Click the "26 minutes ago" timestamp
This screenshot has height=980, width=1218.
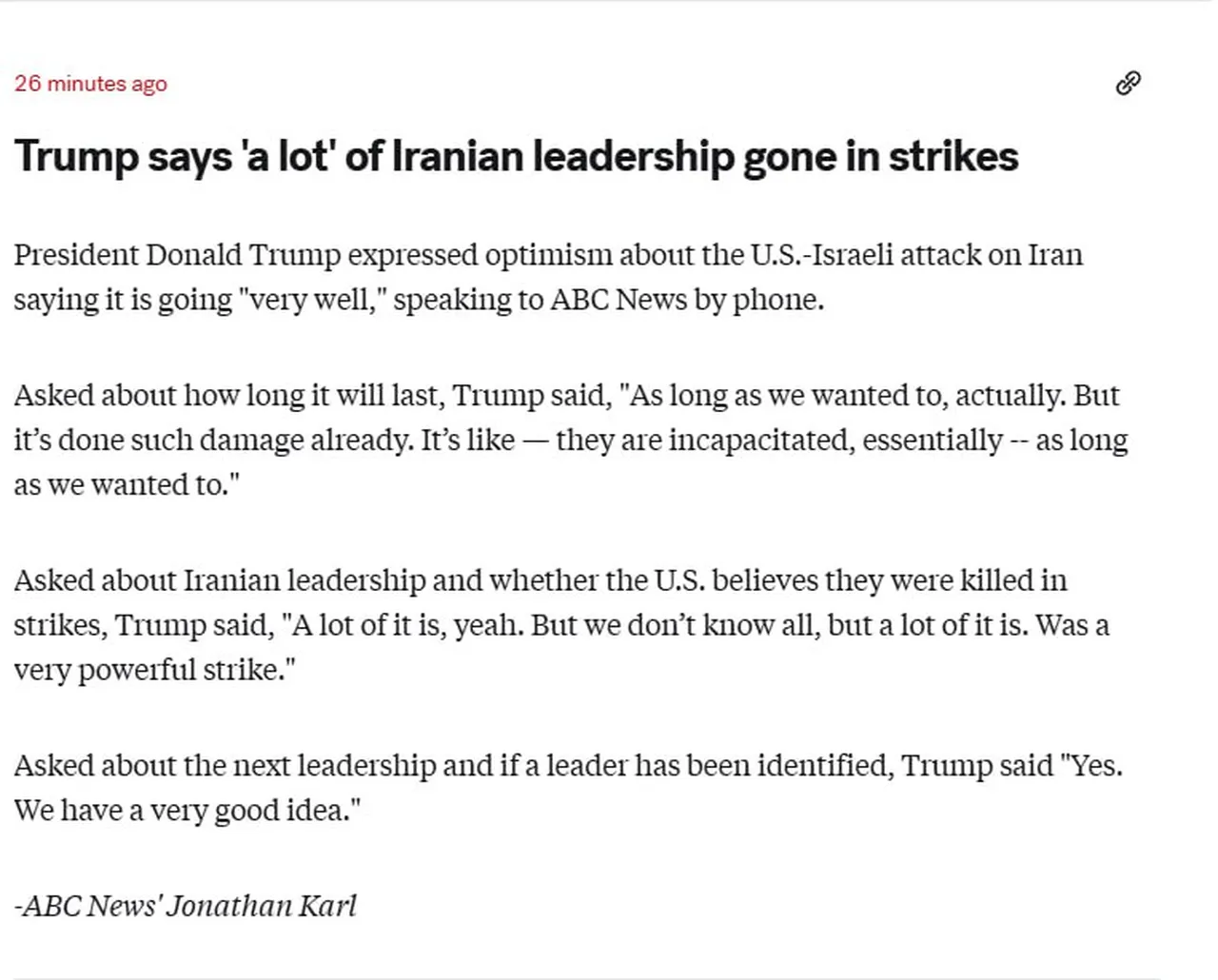(x=90, y=84)
